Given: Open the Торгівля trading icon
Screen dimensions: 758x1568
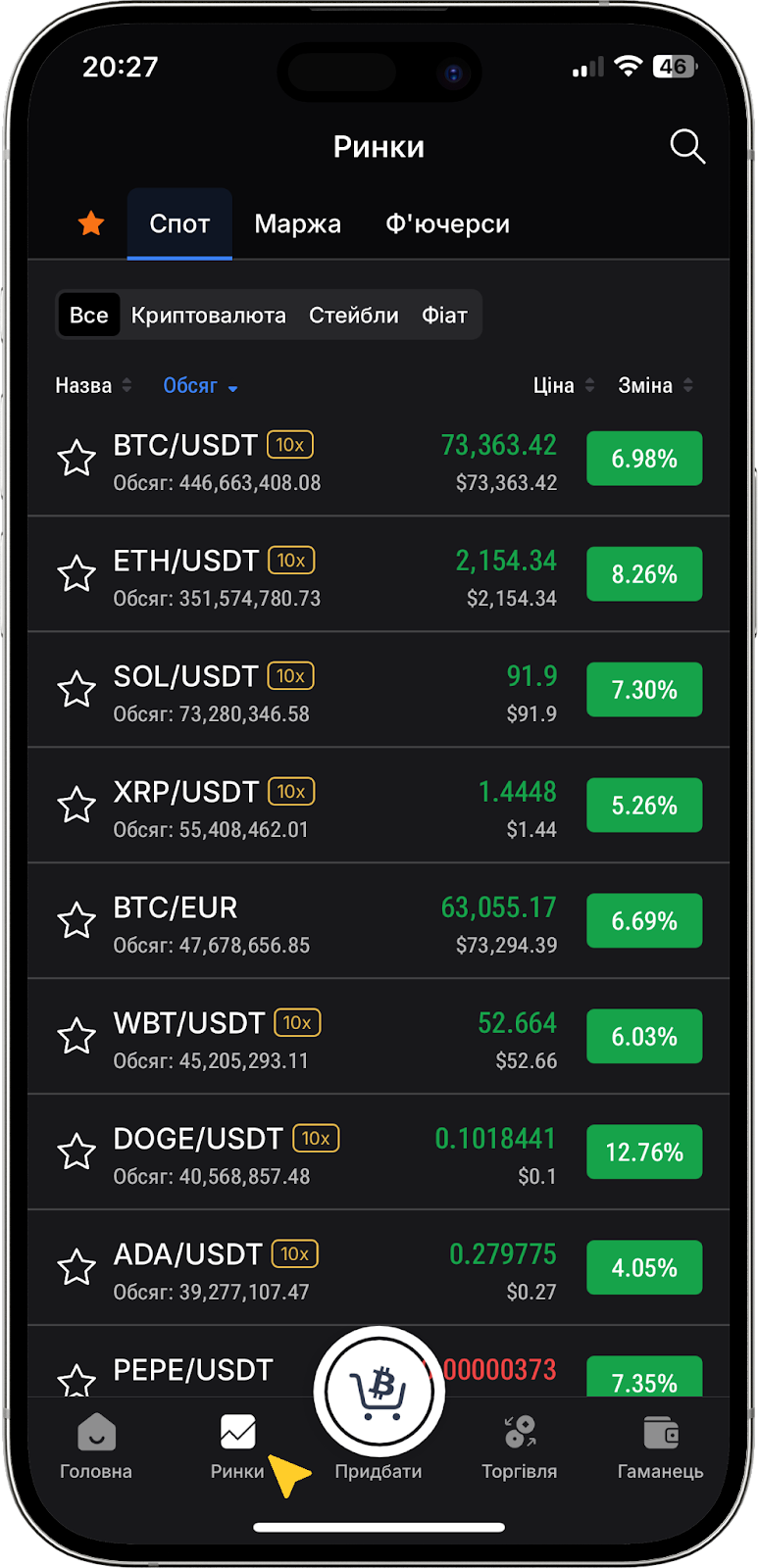Looking at the screenshot, I should coord(520,1434).
